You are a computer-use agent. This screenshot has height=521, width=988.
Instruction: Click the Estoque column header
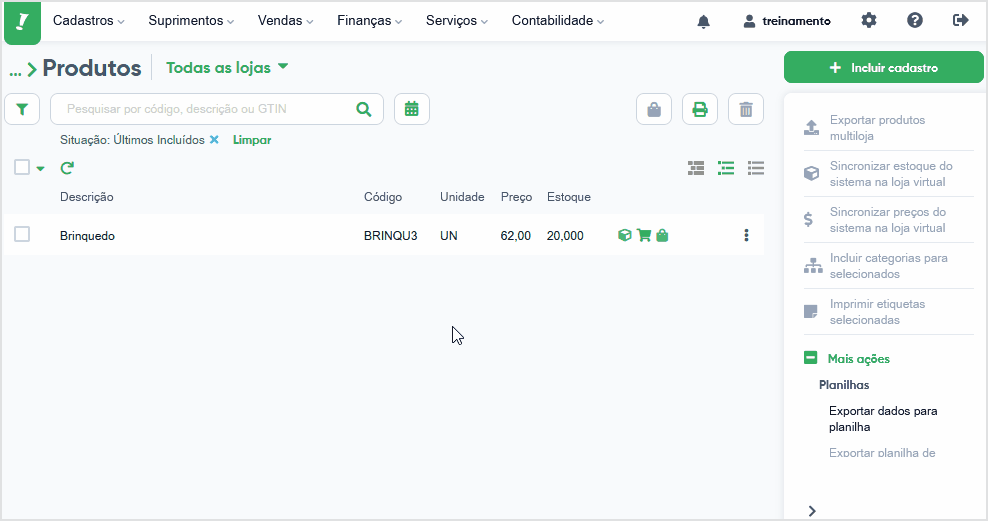pyautogui.click(x=568, y=197)
